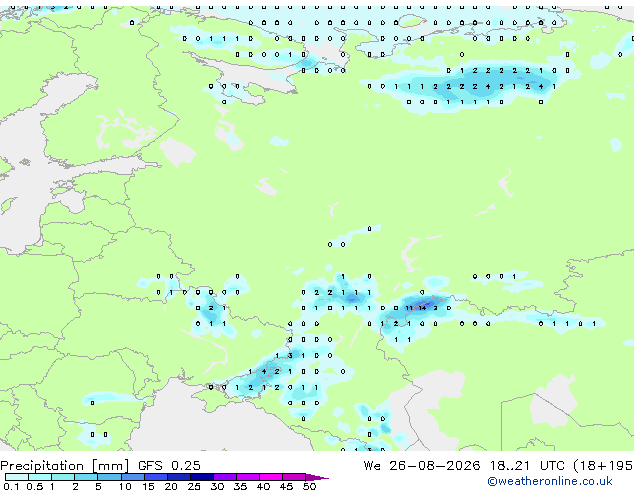Click the '(18+195' forecast offset text
Image resolution: width=634 pixels, height=490 pixels.
pos(603,466)
